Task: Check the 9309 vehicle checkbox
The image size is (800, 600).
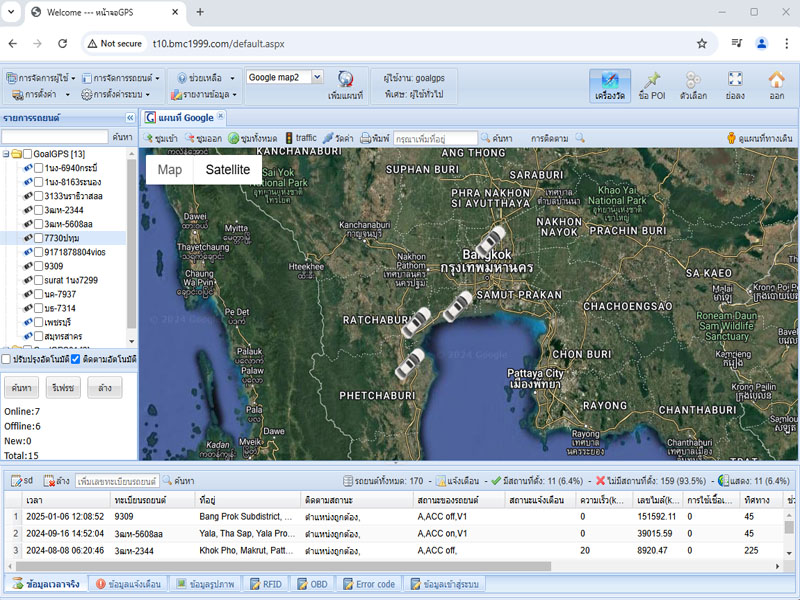Action: [x=38, y=266]
